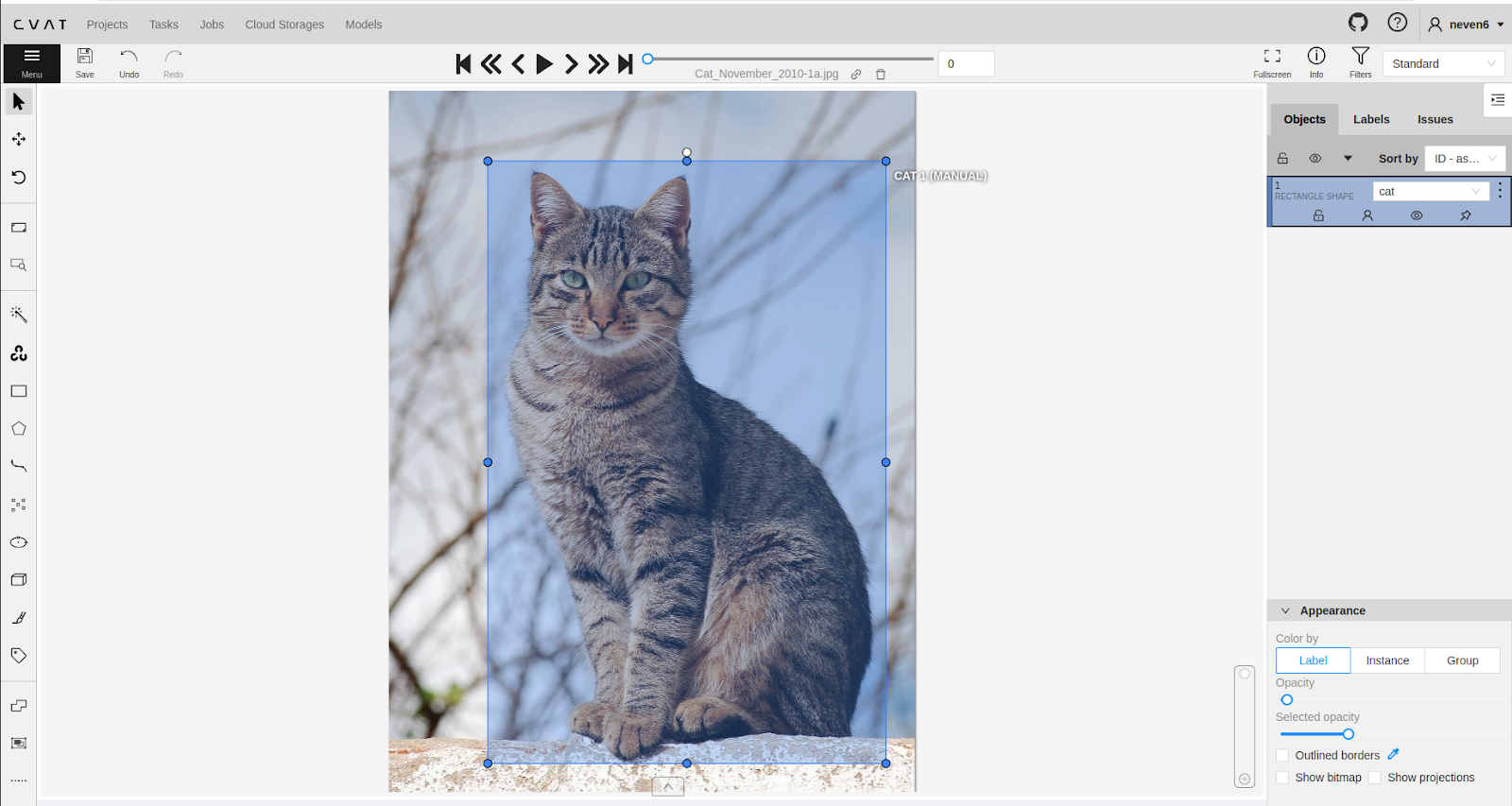Lock all objects in the list header
Viewport: 1512px width, 806px height.
tap(1282, 159)
